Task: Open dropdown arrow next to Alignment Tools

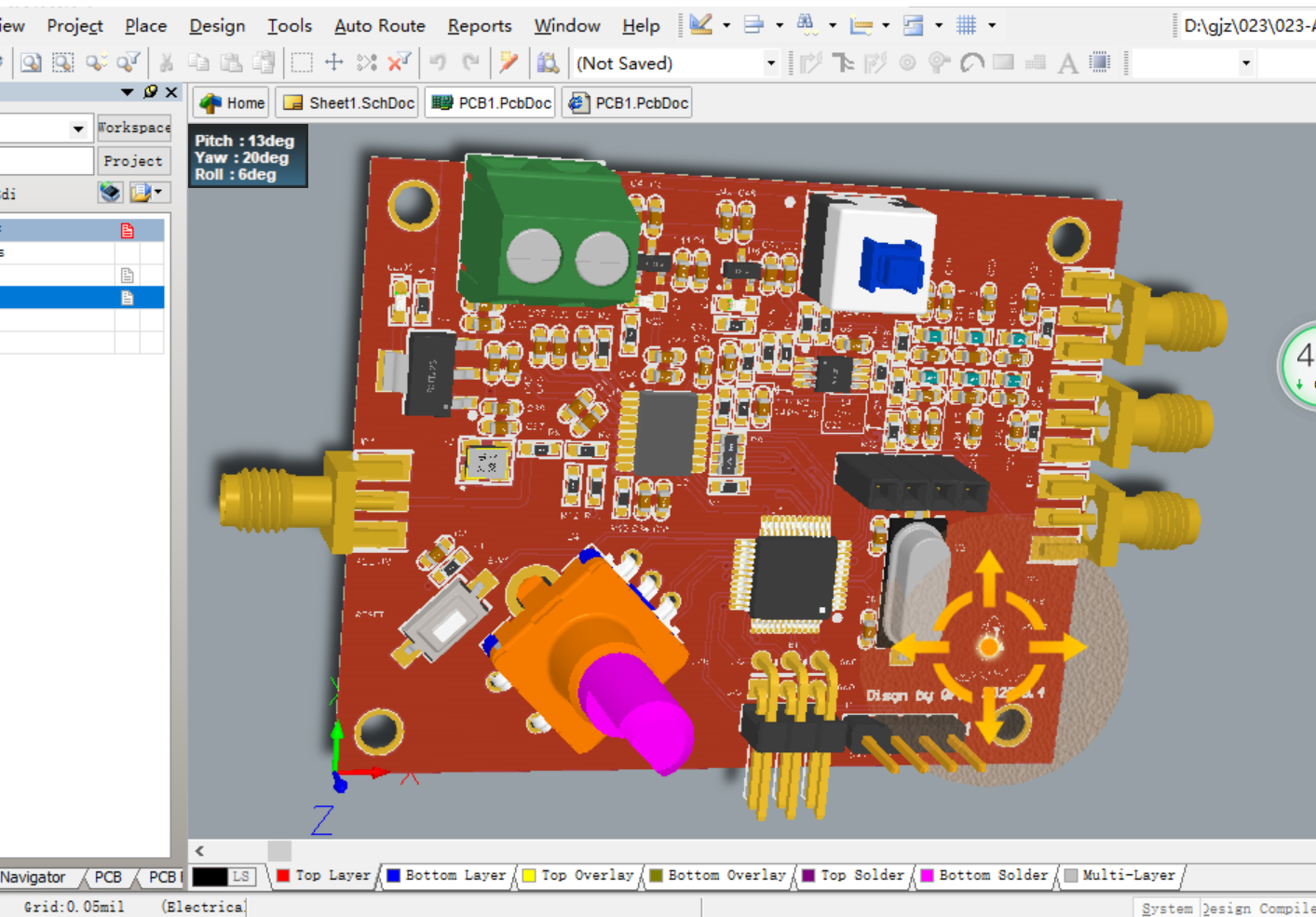Action: pos(780,26)
